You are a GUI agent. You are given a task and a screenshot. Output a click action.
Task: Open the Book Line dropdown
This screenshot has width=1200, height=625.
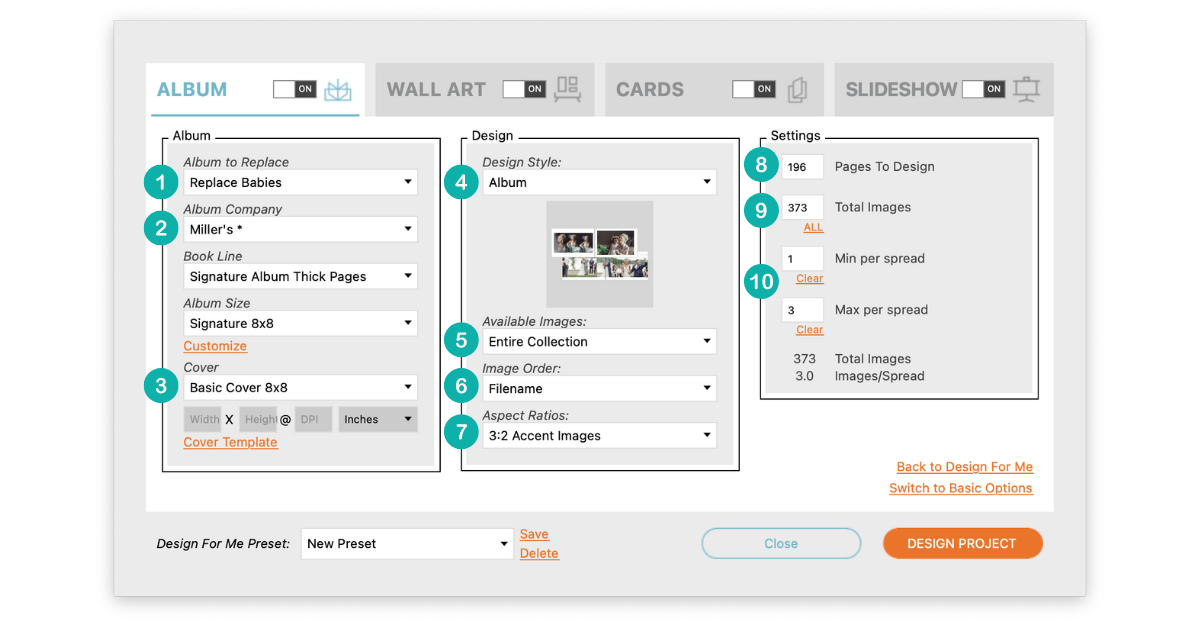(x=300, y=276)
